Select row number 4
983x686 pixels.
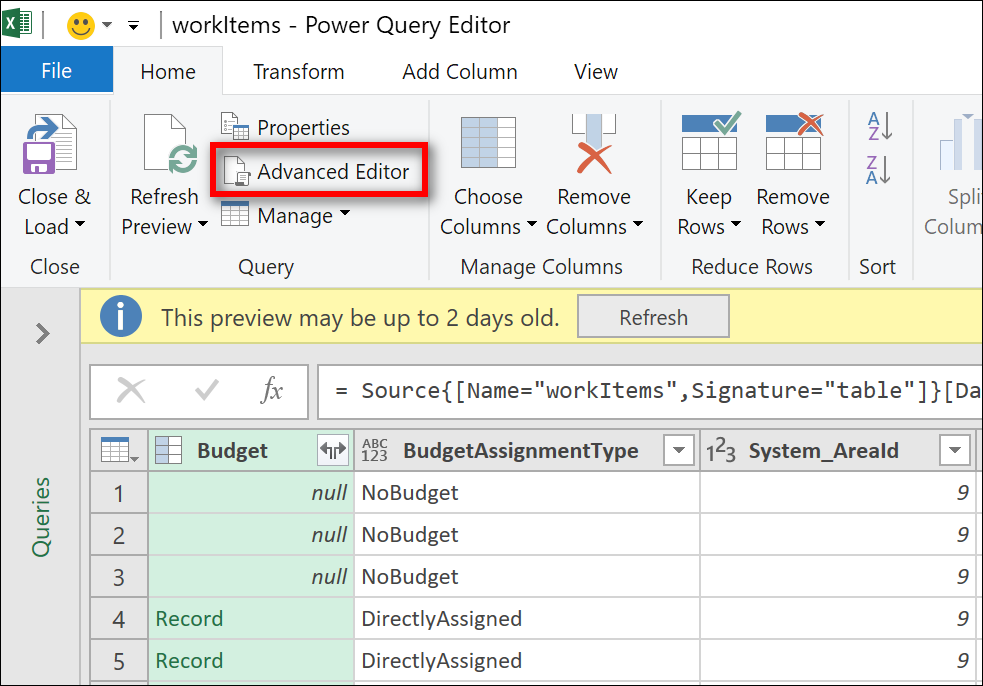pyautogui.click(x=119, y=619)
